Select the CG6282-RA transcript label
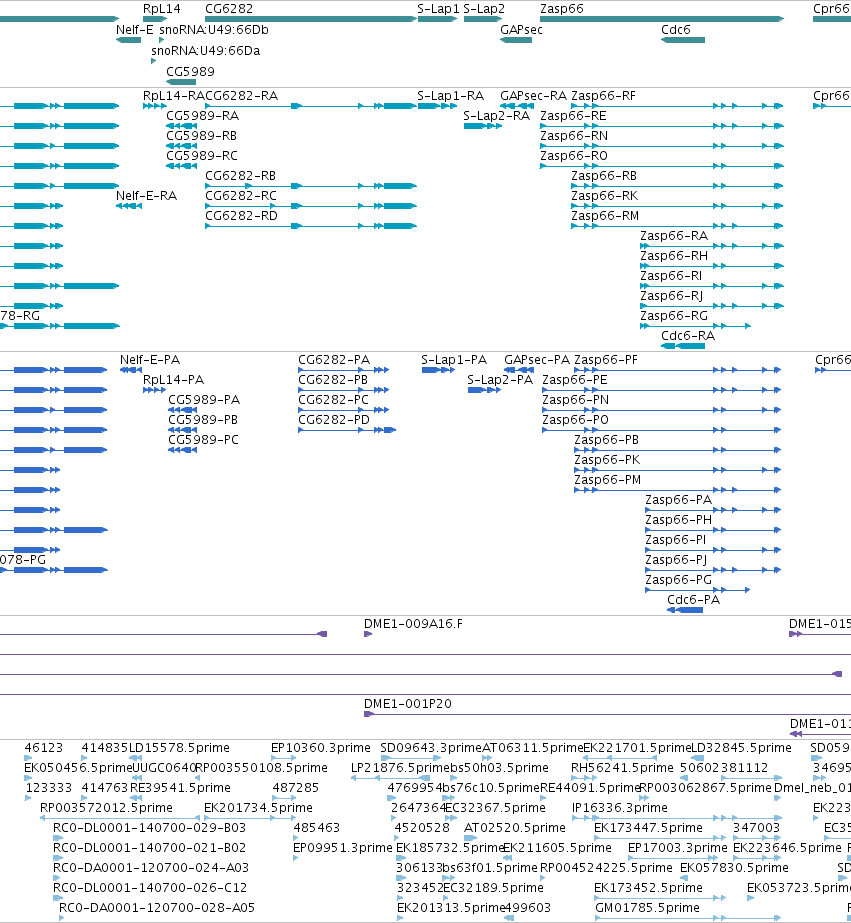 coord(241,96)
